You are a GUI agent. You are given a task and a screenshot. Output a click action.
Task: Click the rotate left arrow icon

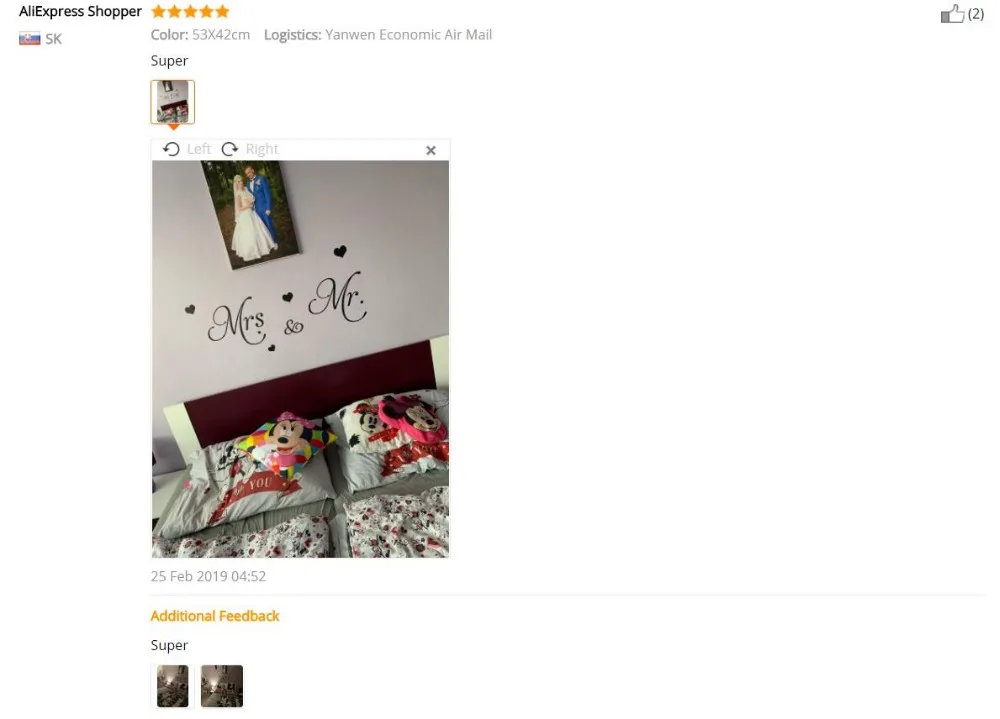click(x=171, y=149)
